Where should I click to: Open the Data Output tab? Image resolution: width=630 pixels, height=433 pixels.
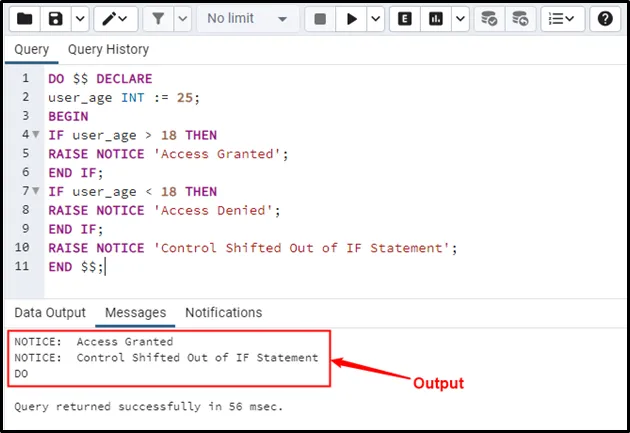50,313
